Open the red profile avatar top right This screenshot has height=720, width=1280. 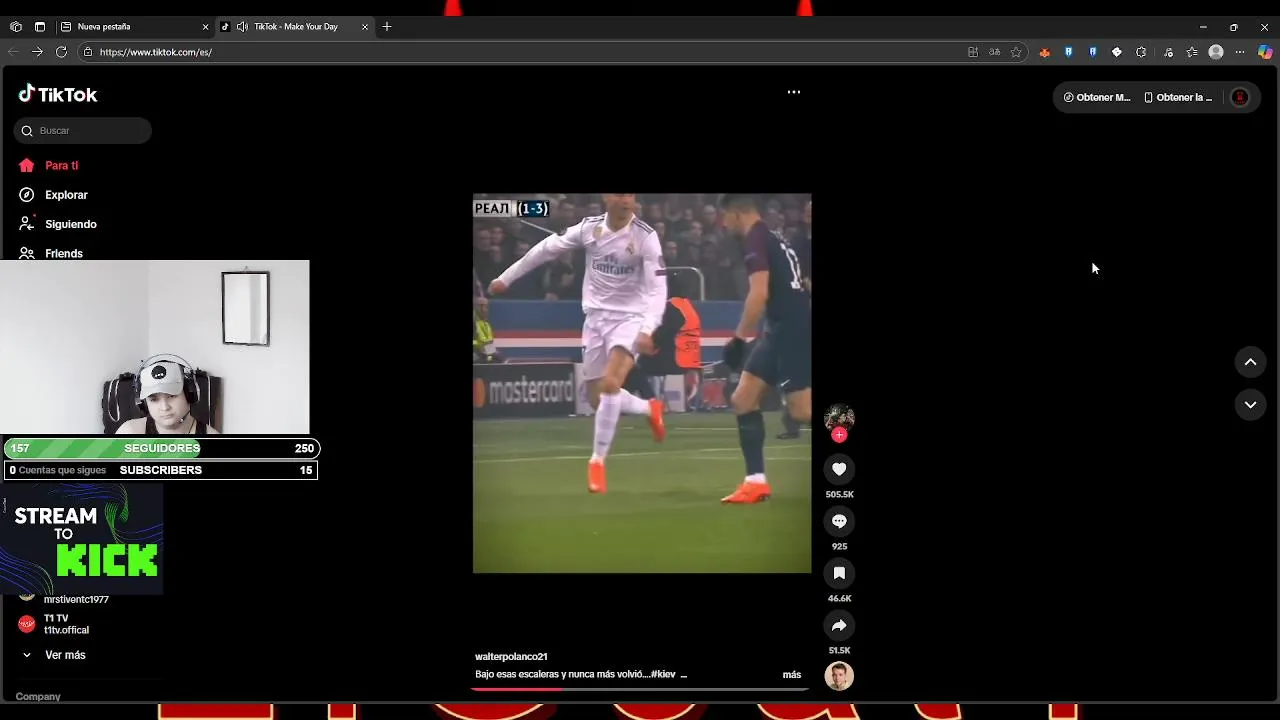pos(1240,97)
